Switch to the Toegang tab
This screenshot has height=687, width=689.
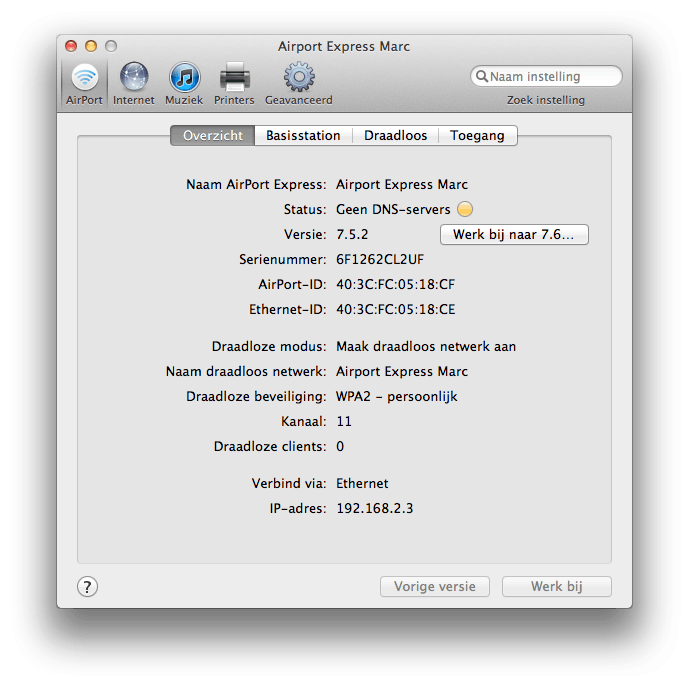(477, 135)
